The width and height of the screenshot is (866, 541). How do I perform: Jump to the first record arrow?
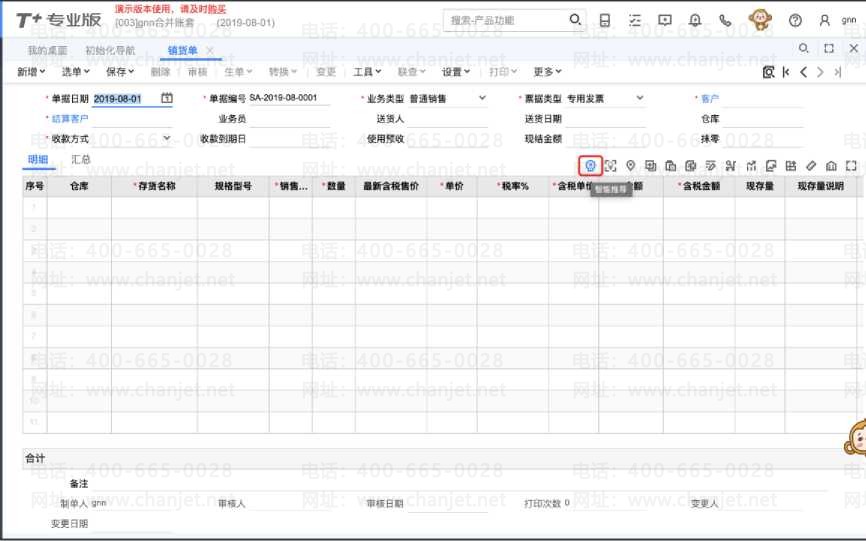(786, 72)
